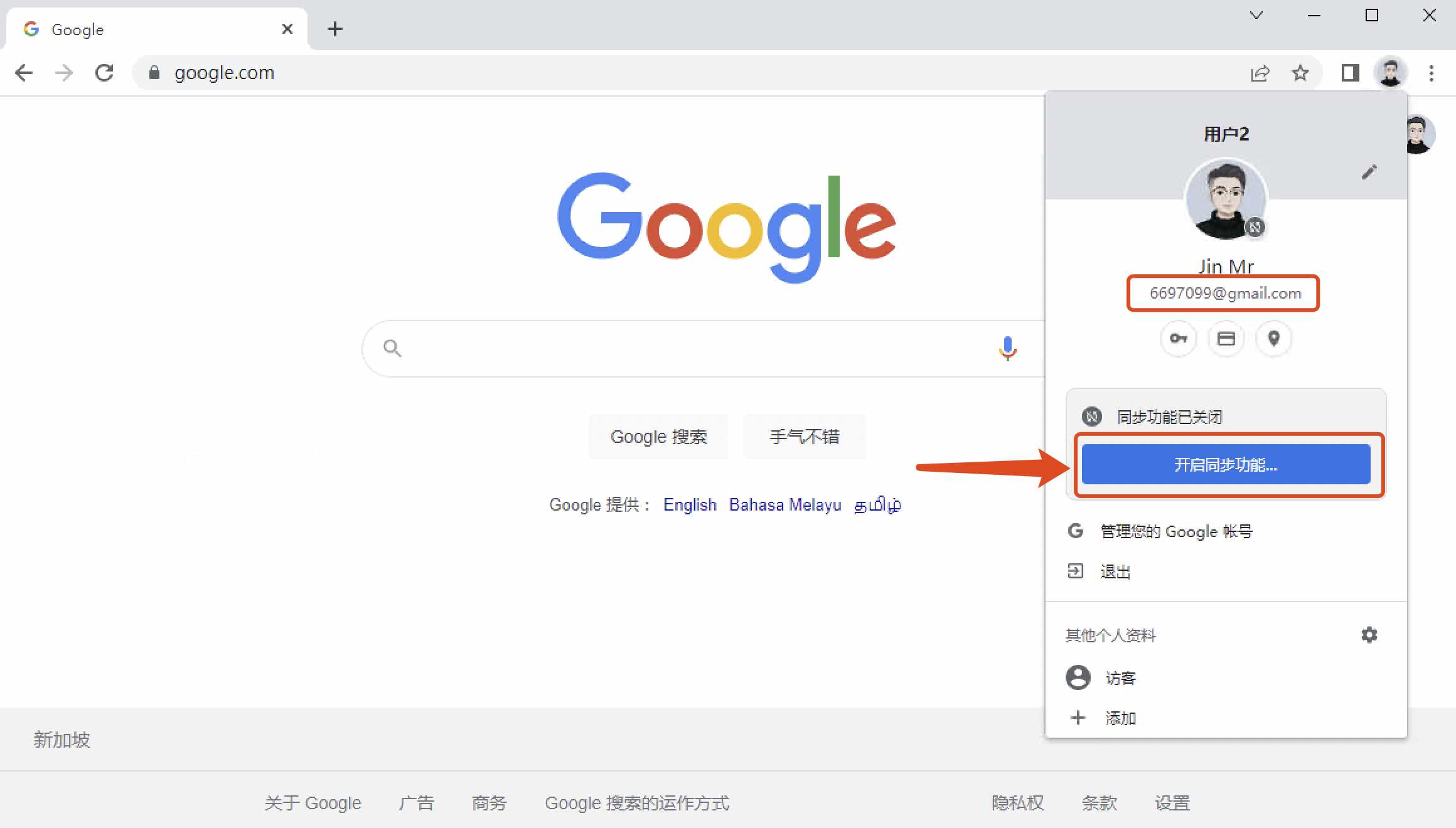
Task: View site info via the lock icon
Action: [154, 73]
